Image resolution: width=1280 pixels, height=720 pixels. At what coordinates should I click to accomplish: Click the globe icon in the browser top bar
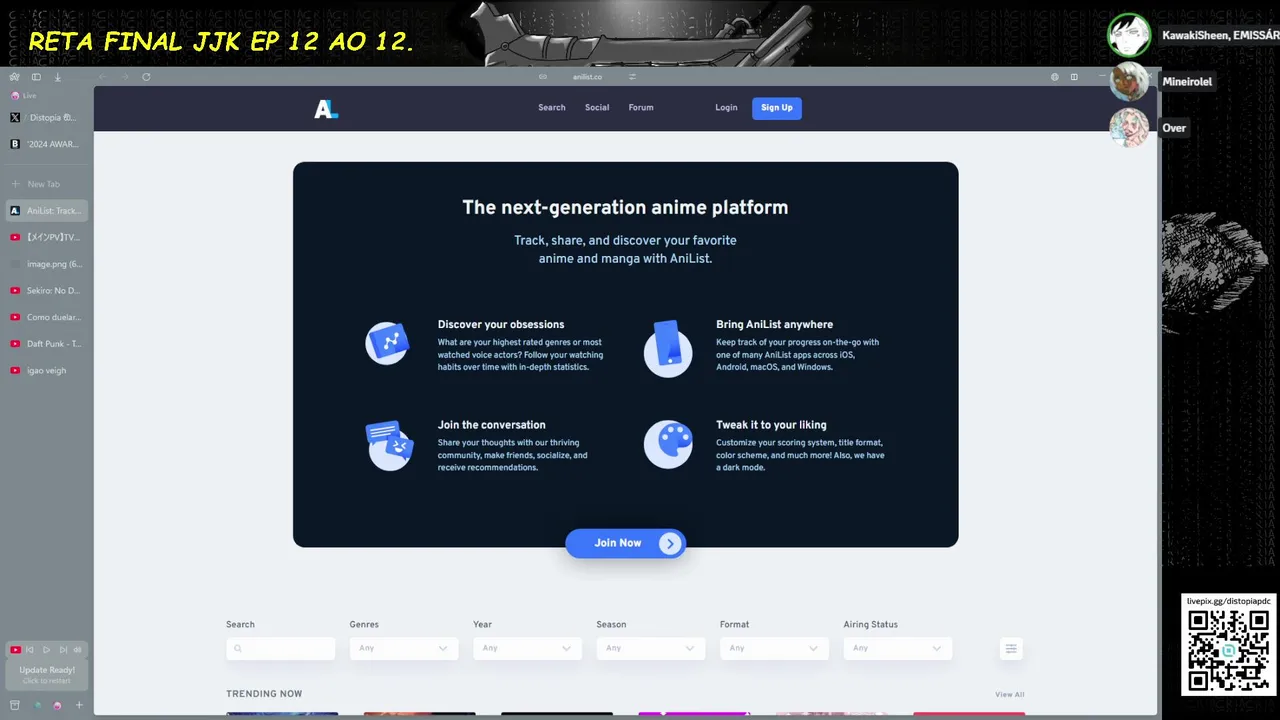pyautogui.click(x=1054, y=77)
